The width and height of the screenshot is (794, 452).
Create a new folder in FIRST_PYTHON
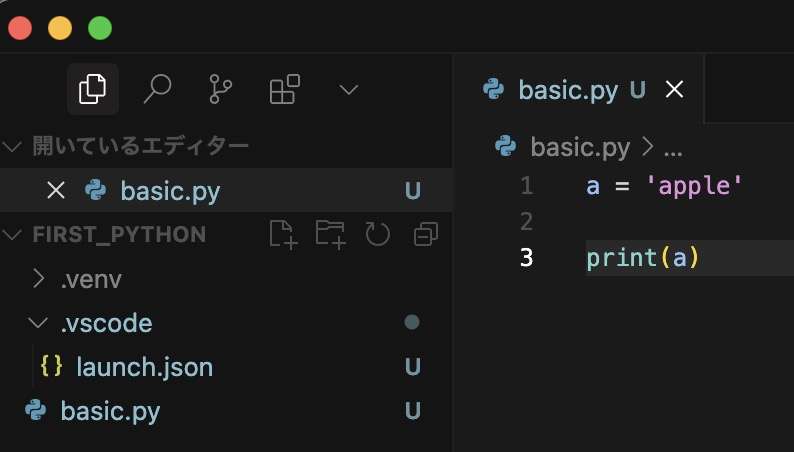point(330,234)
